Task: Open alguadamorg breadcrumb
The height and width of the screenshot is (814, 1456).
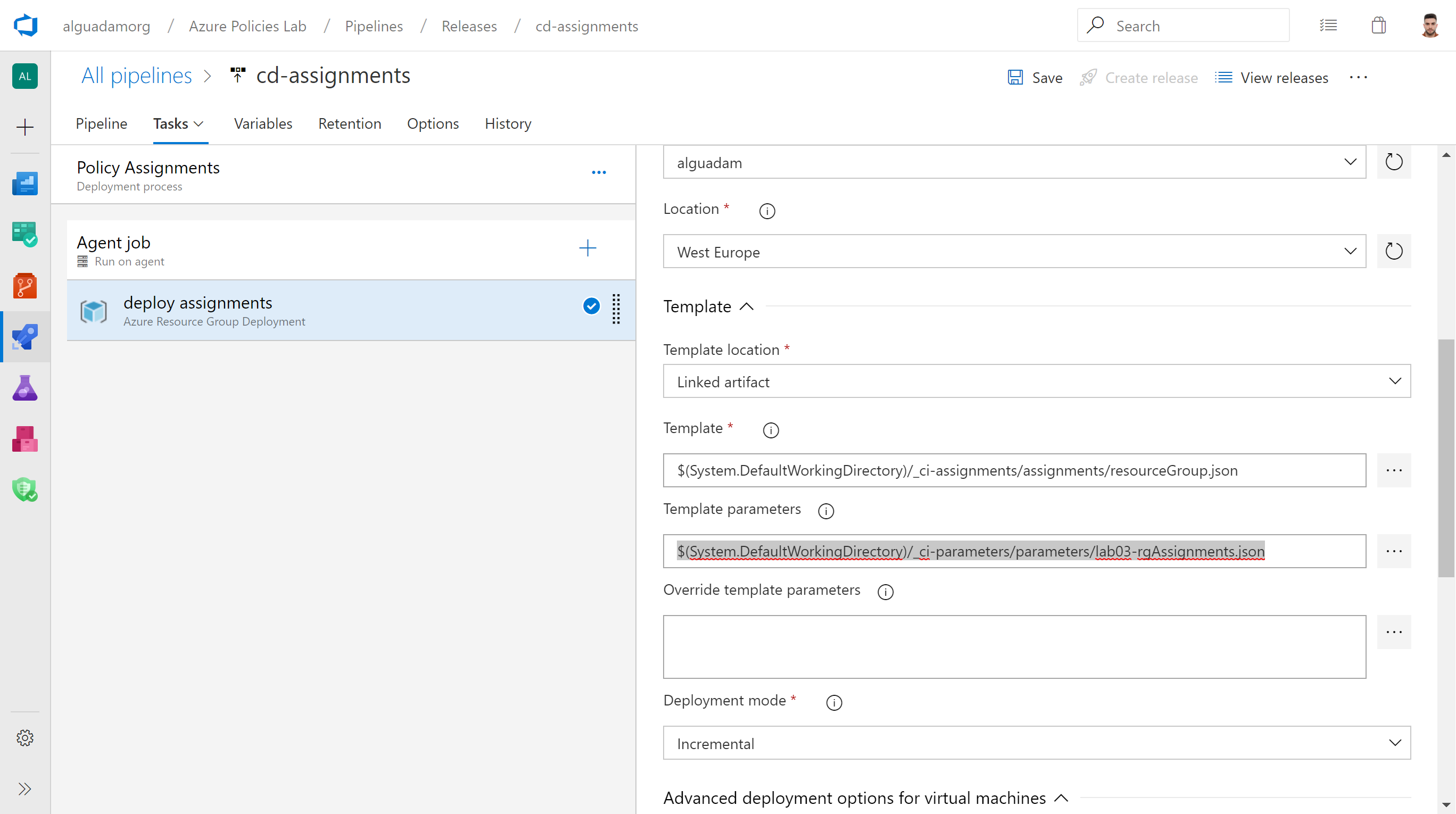Action: tap(106, 26)
